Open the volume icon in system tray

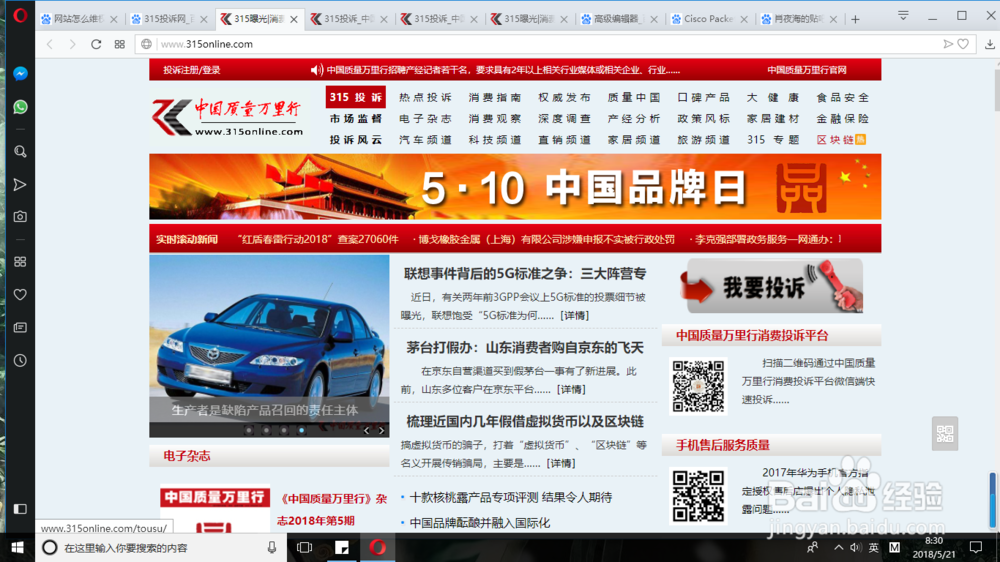(855, 547)
